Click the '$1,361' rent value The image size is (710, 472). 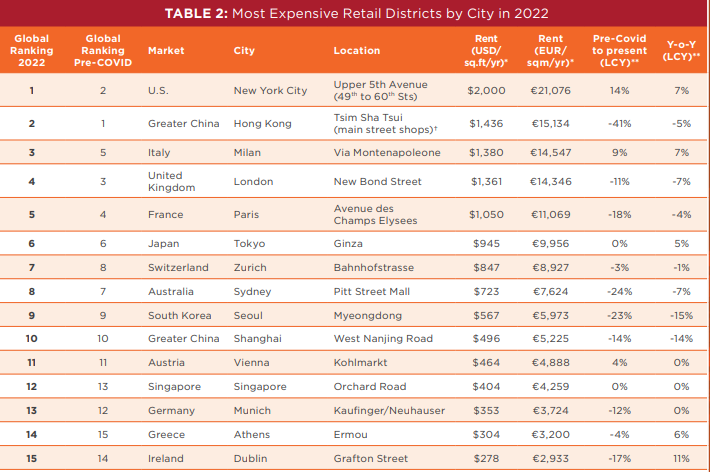[x=486, y=181]
